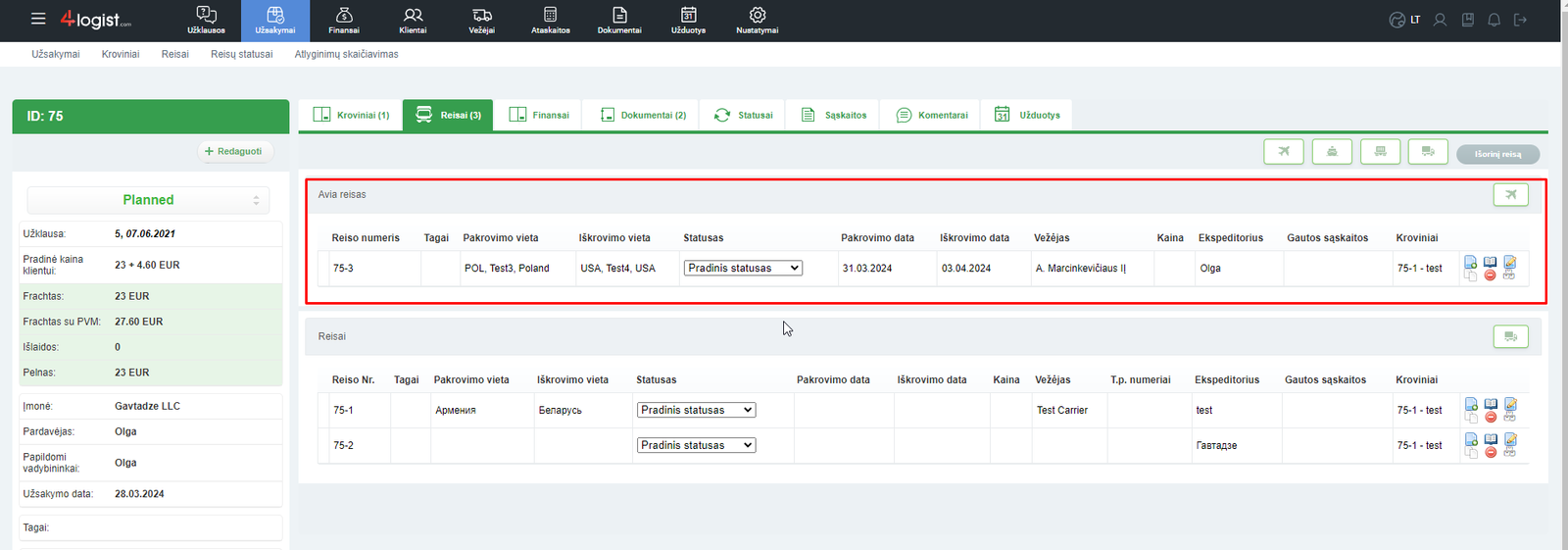
Task: Open the Užsakymai section in top bar
Action: click(275, 21)
